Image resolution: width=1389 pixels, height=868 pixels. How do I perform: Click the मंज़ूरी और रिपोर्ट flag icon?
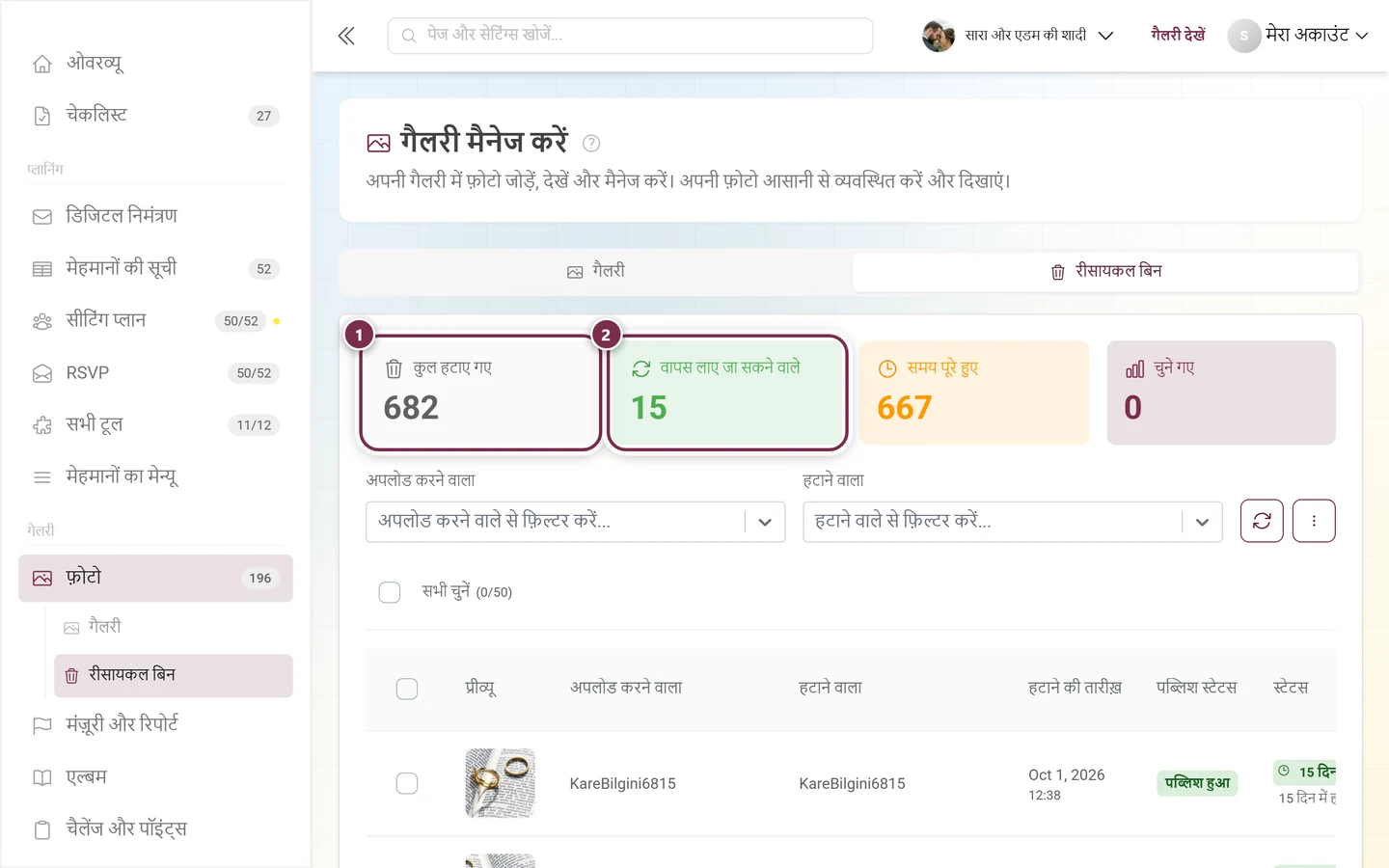click(x=42, y=725)
